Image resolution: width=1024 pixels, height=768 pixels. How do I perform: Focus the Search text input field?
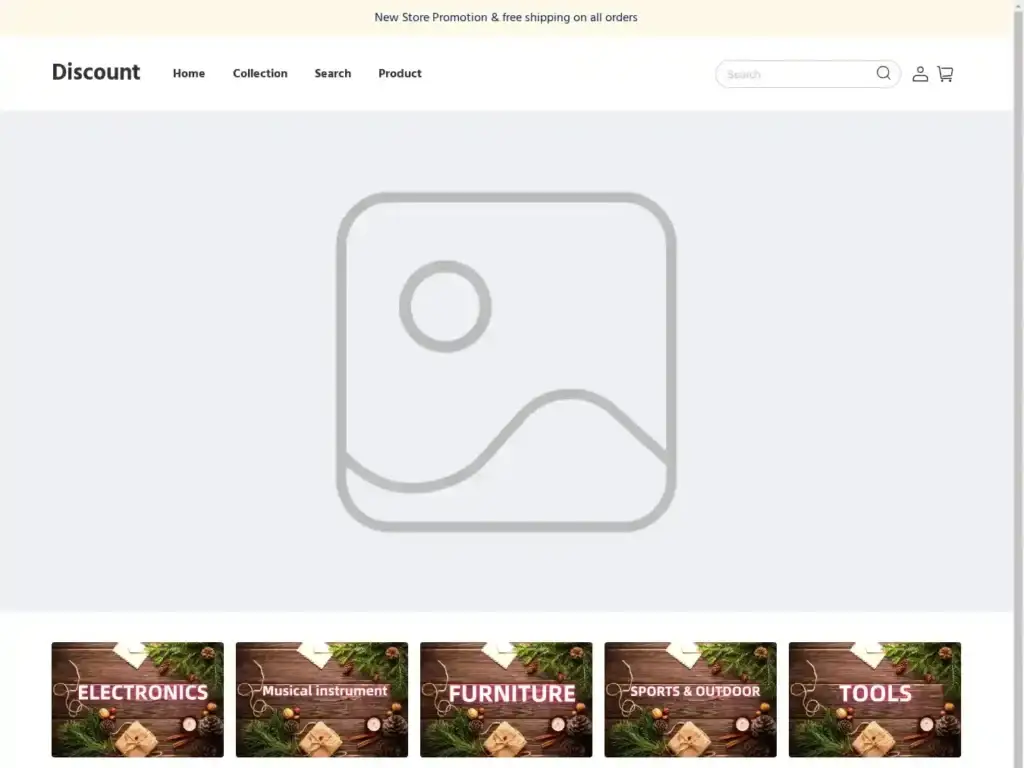pos(795,74)
